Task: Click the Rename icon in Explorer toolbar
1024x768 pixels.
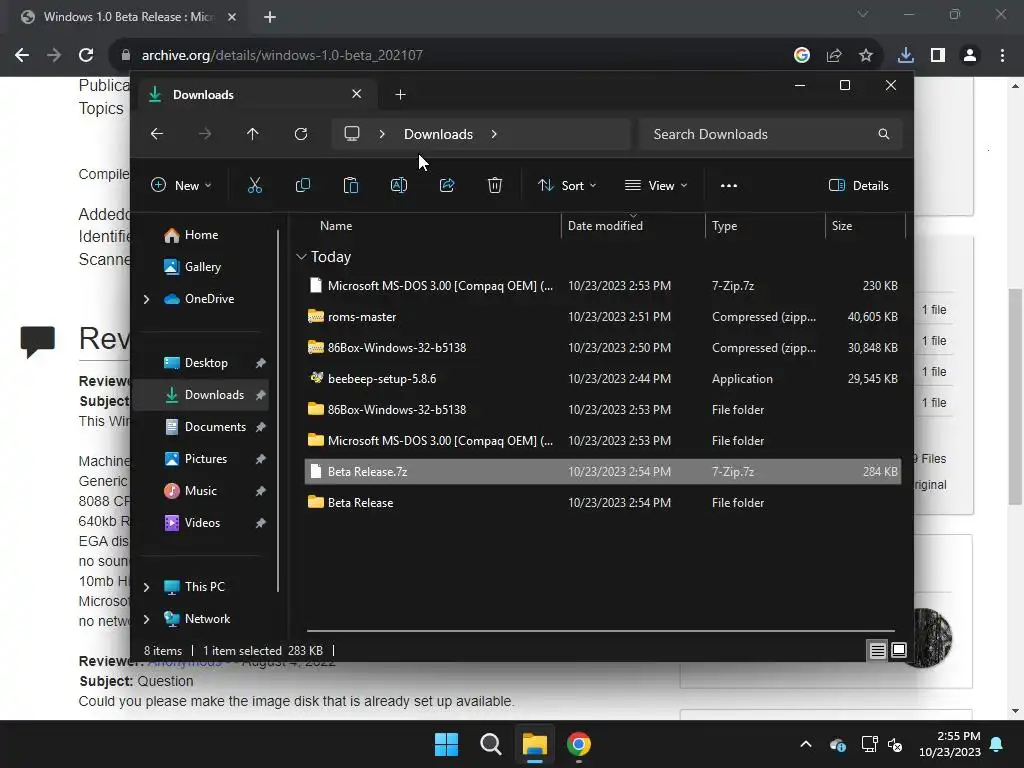Action: point(398,185)
